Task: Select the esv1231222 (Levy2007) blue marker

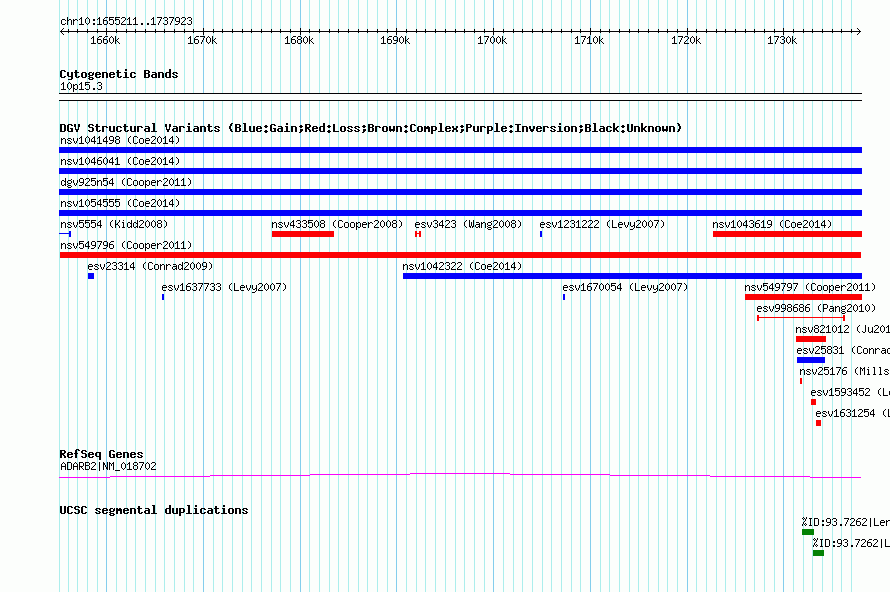Action: (541, 234)
